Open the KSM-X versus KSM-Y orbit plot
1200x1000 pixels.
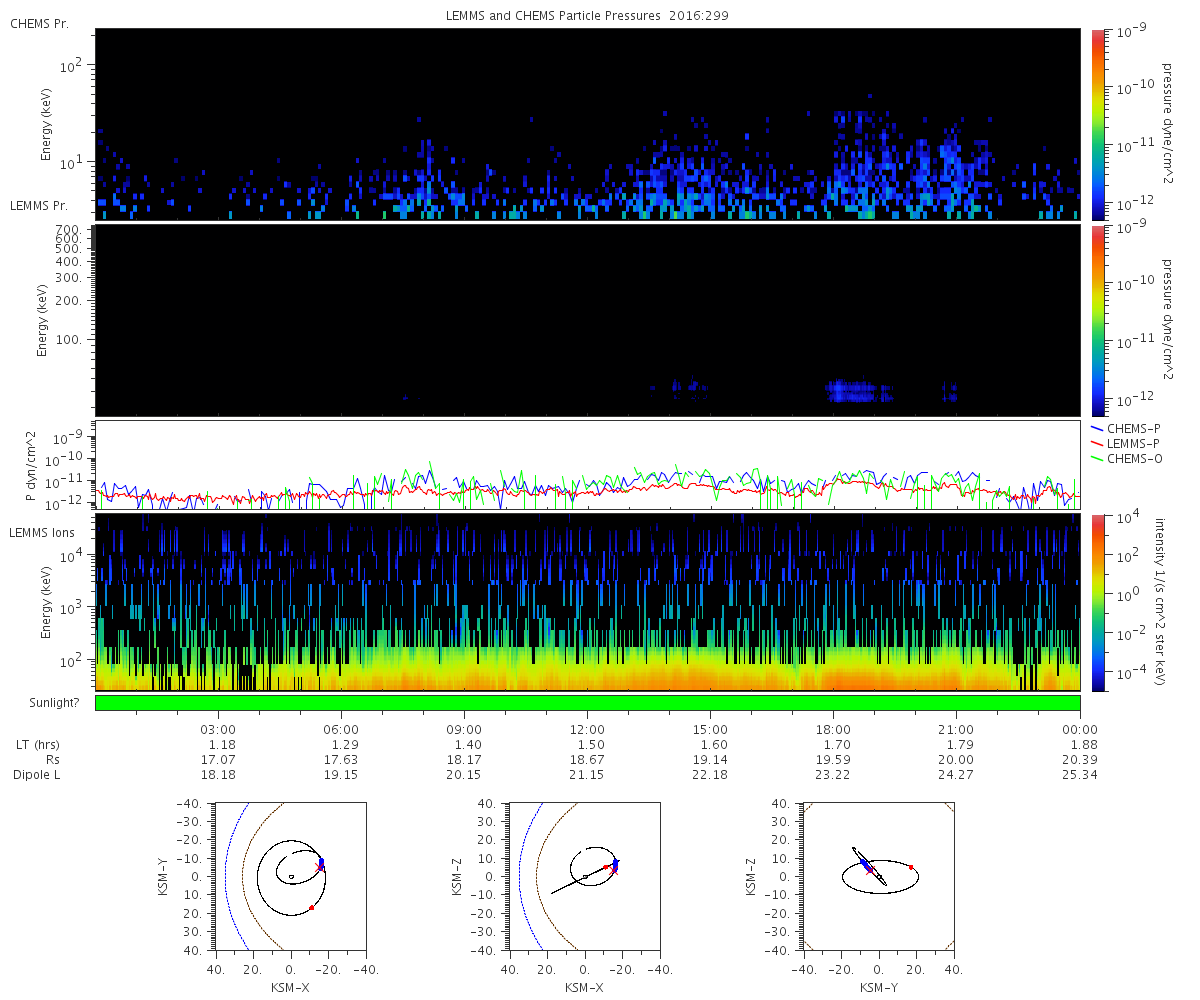tap(290, 875)
